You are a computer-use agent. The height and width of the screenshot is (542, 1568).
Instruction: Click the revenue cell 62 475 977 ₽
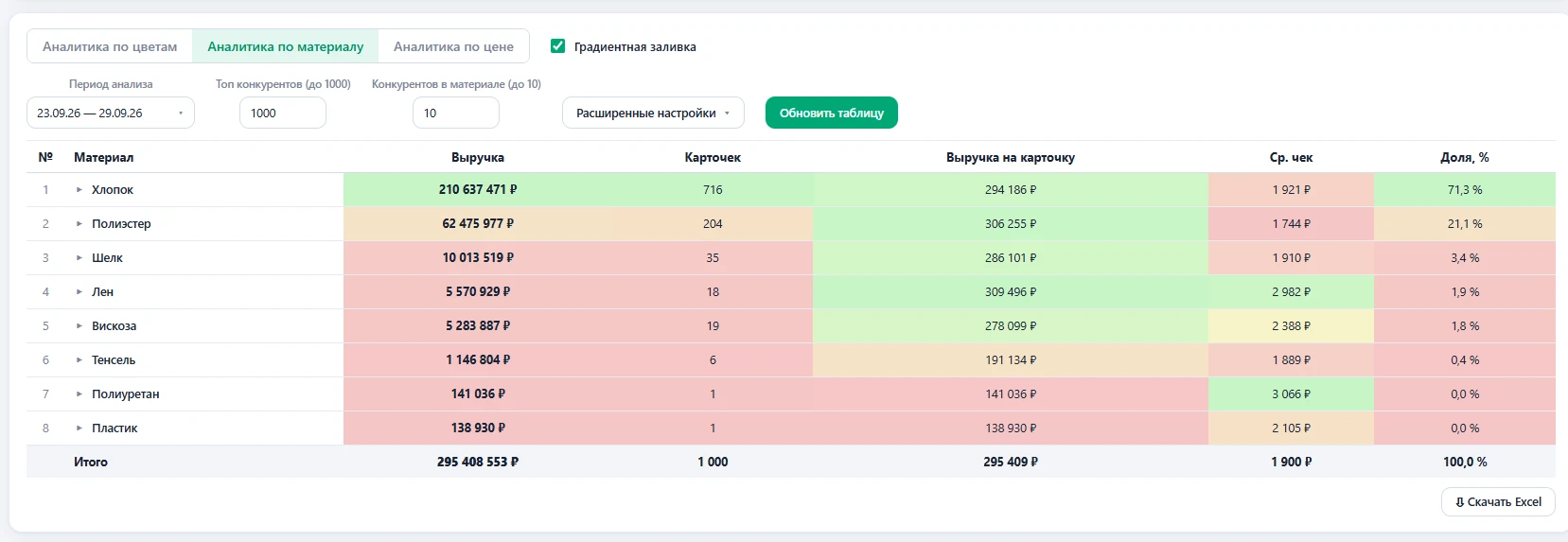coord(478,223)
